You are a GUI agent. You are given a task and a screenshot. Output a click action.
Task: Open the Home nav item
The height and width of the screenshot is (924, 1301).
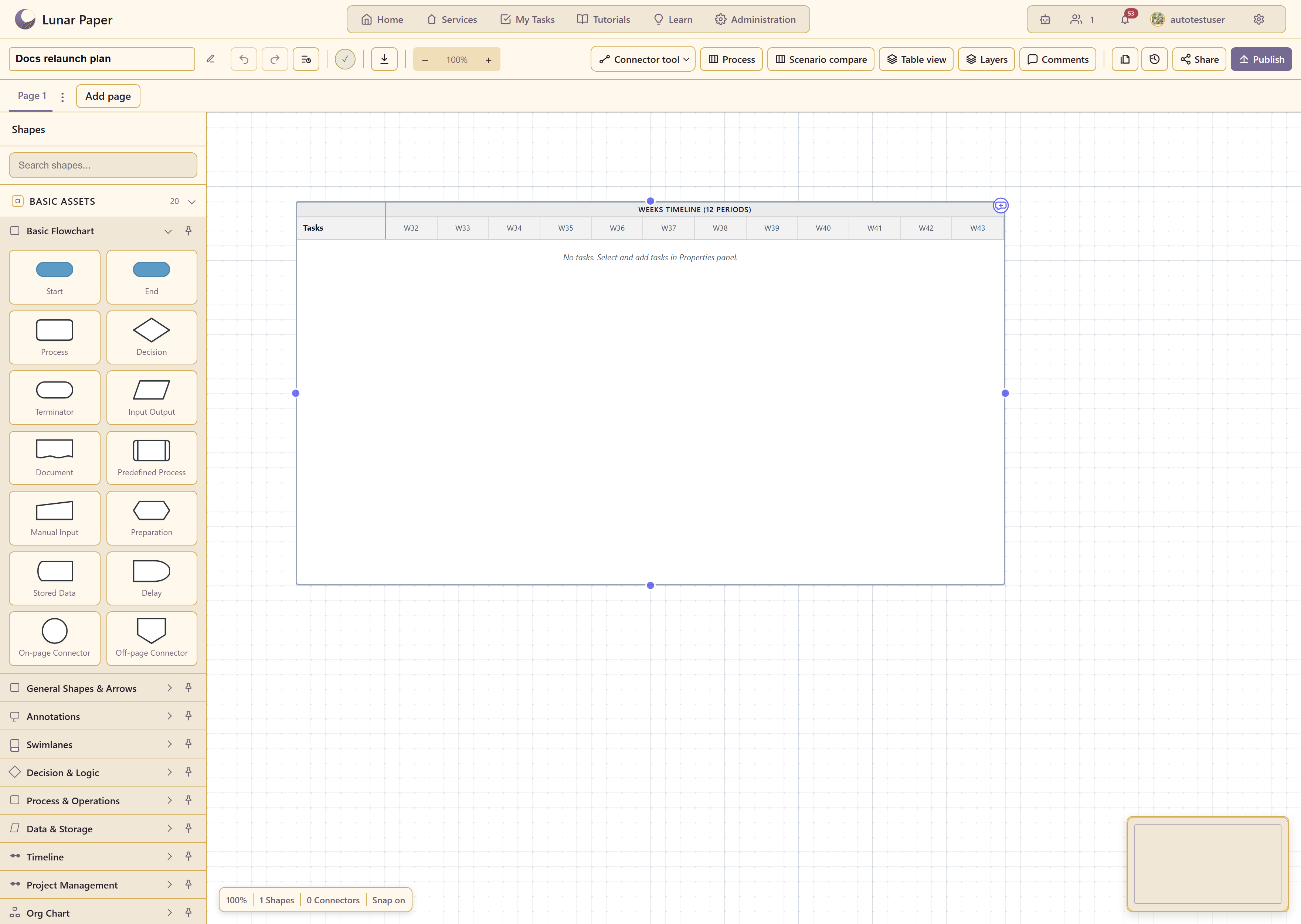point(382,19)
